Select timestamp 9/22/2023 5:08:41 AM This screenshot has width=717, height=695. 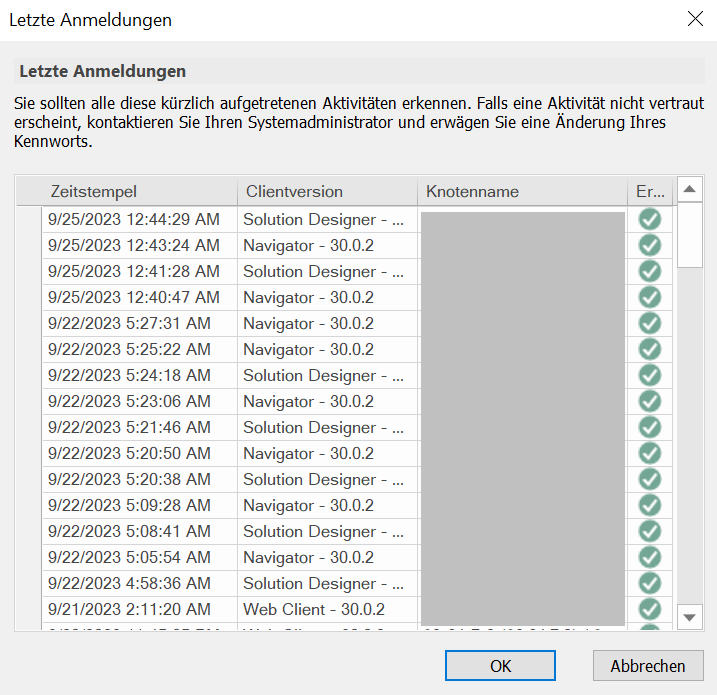(140, 531)
